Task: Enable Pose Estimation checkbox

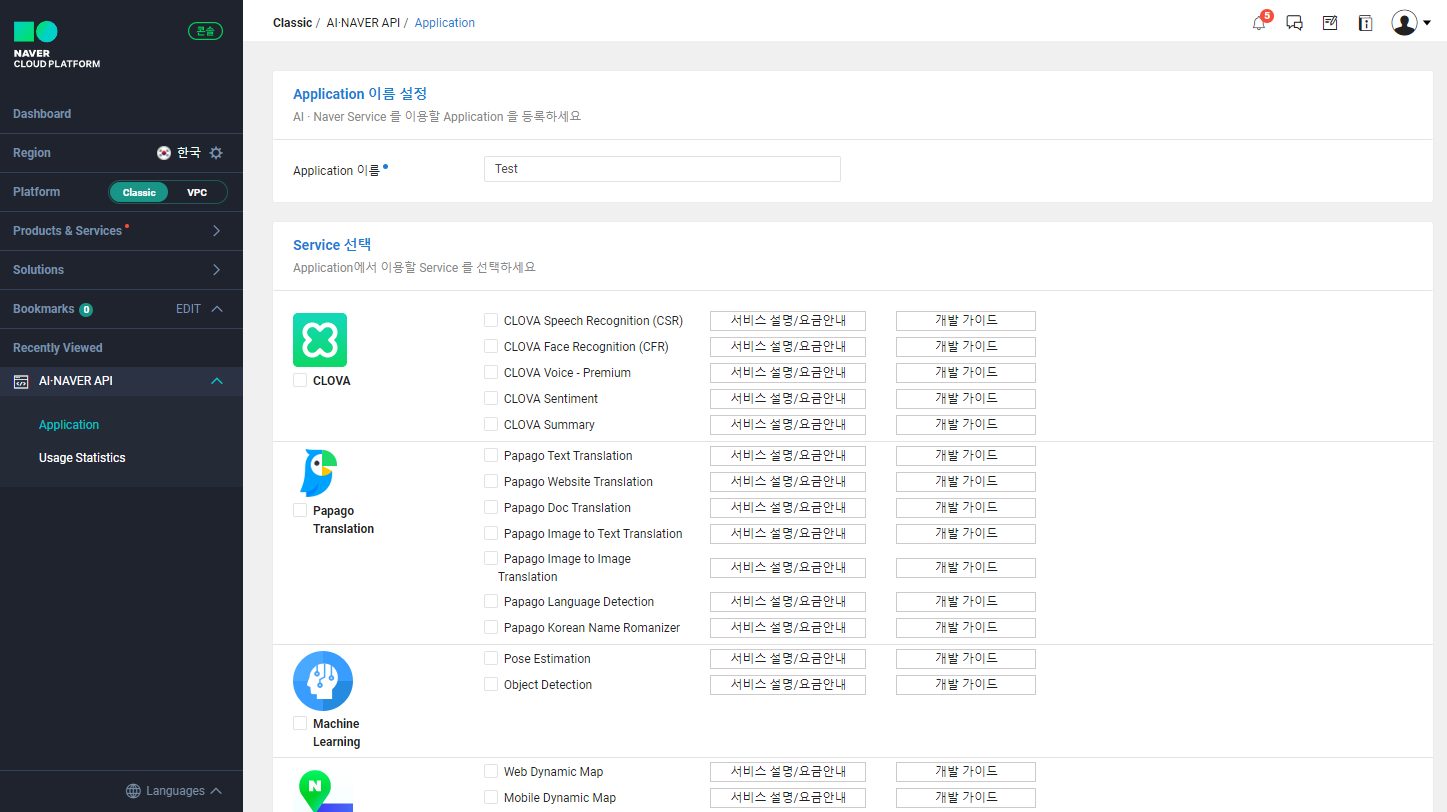Action: click(x=491, y=658)
